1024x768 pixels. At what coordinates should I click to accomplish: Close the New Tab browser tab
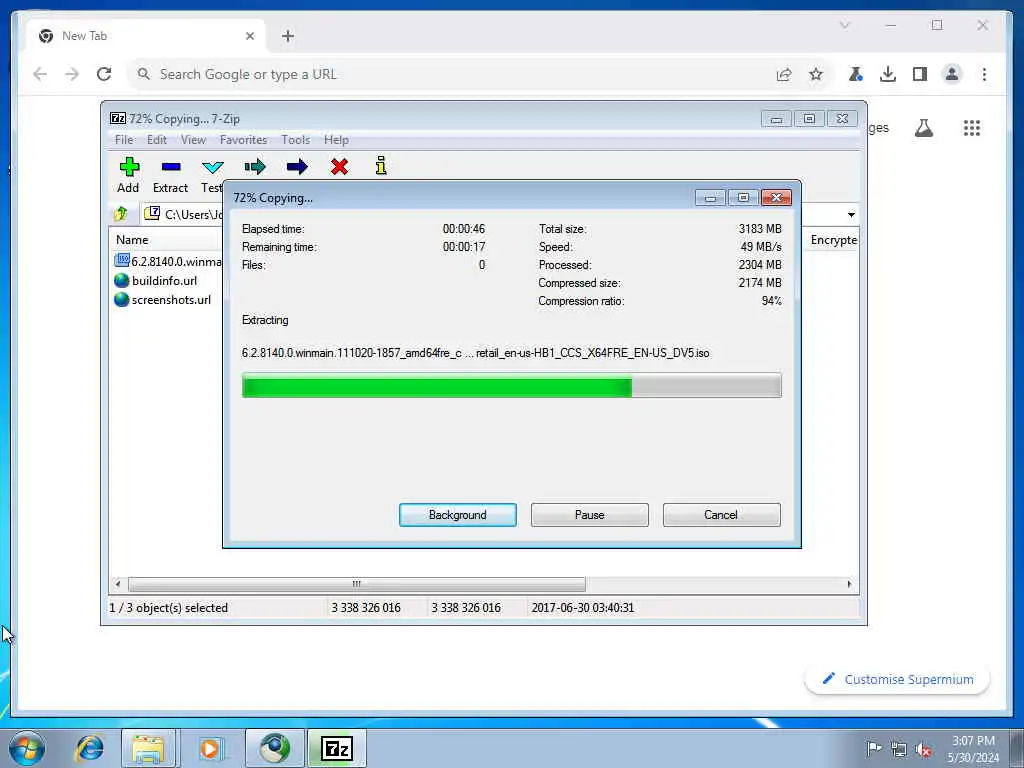tap(249, 36)
